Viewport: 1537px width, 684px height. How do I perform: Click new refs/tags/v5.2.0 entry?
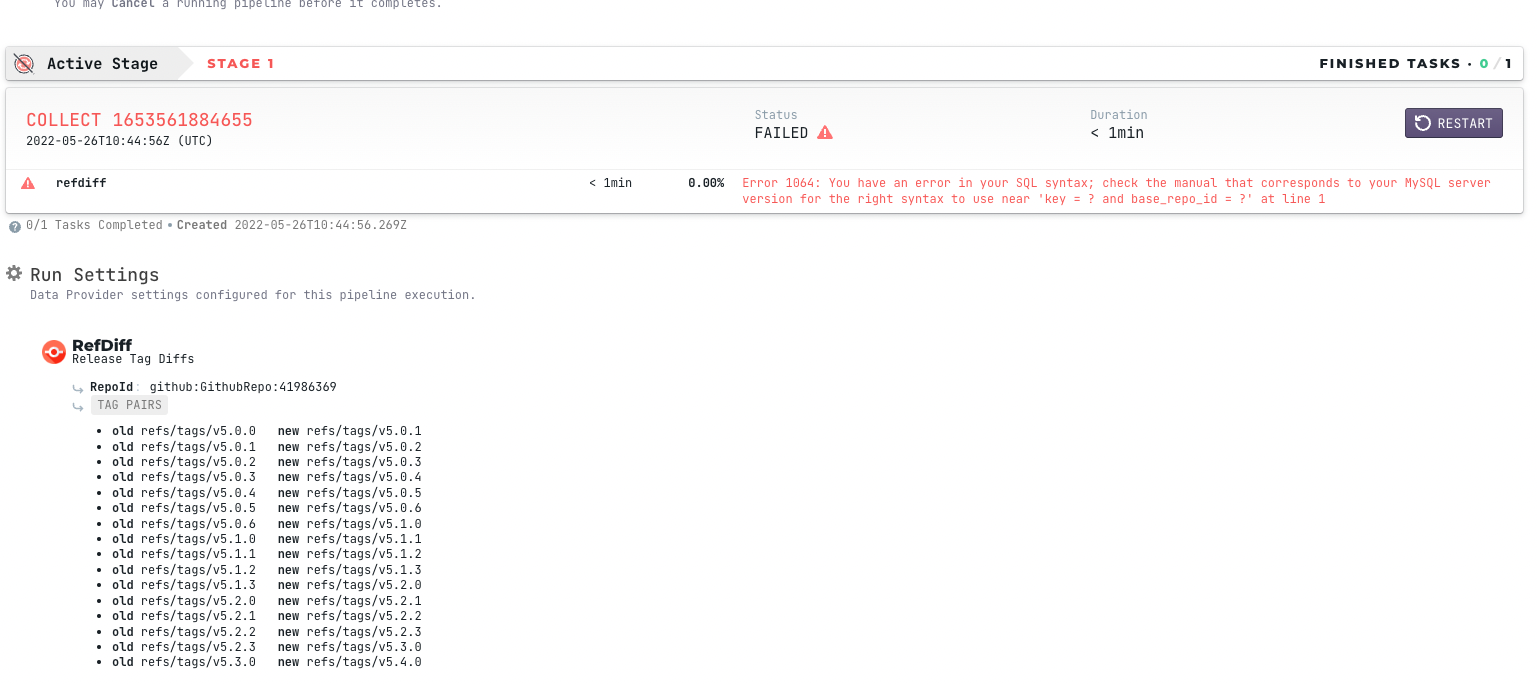coord(350,585)
